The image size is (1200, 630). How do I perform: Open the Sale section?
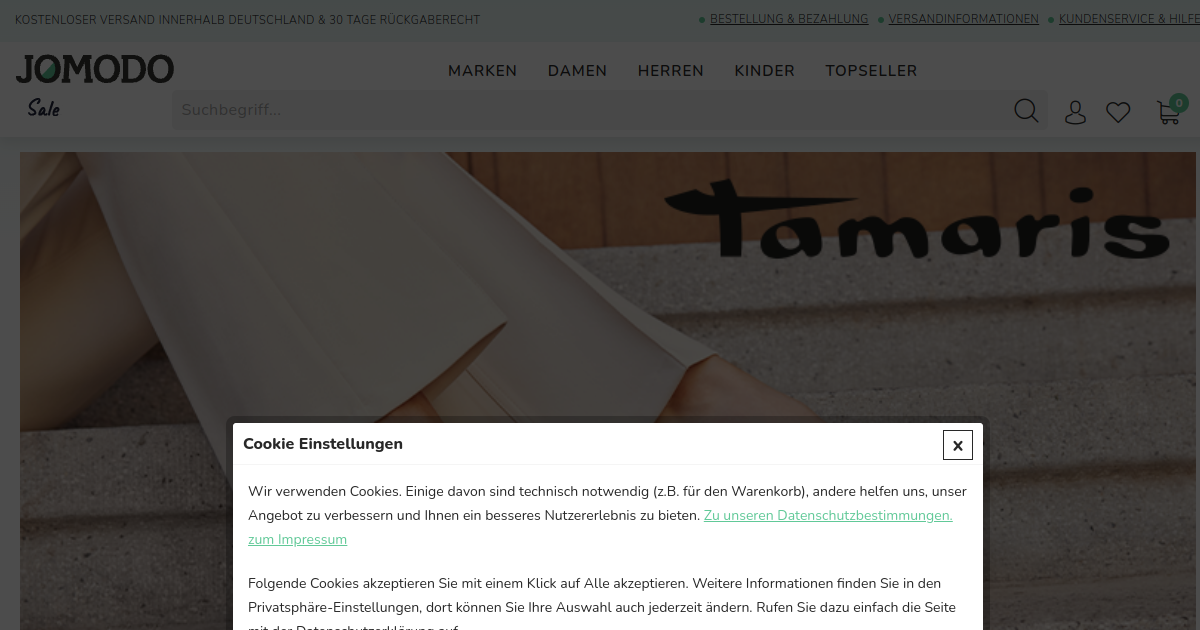pyautogui.click(x=43, y=109)
